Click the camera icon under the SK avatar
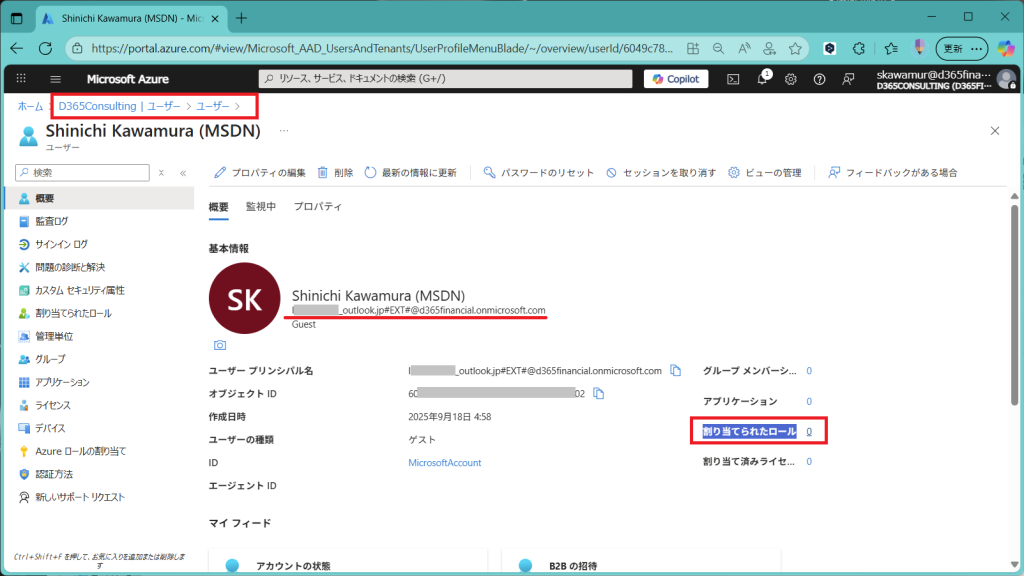Image resolution: width=1024 pixels, height=576 pixels. click(219, 345)
